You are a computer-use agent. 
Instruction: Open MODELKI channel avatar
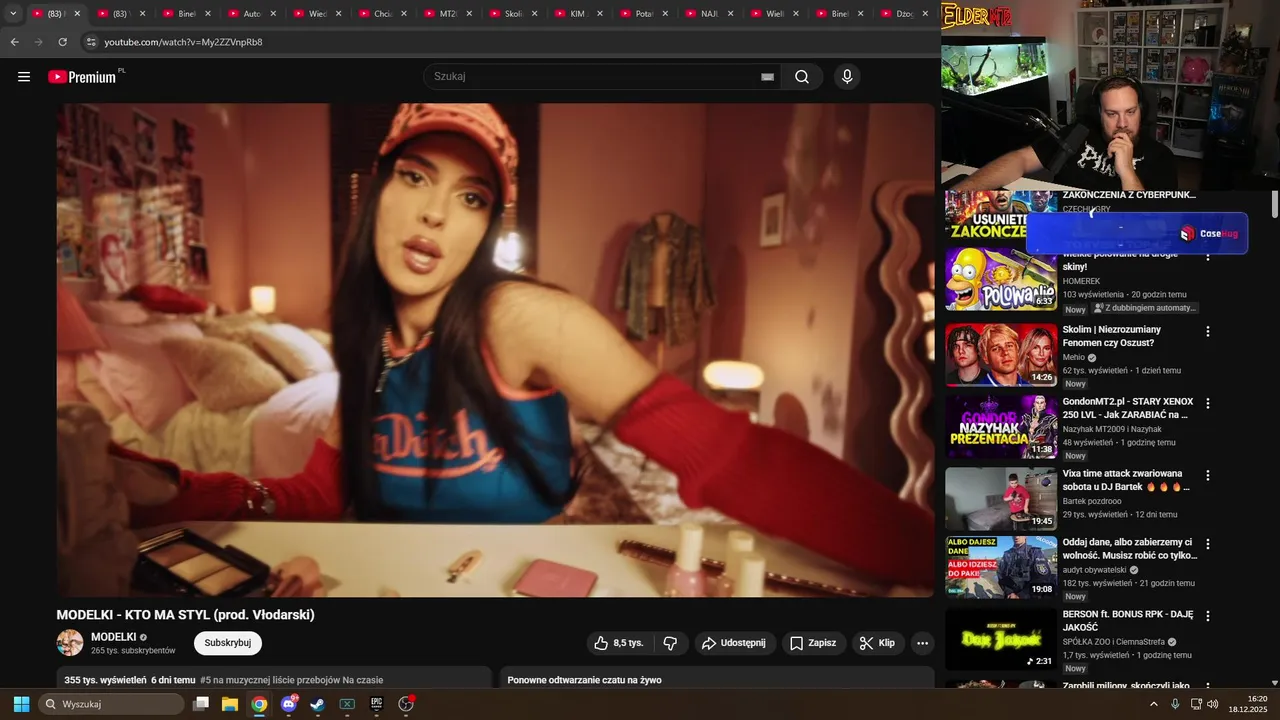click(70, 643)
